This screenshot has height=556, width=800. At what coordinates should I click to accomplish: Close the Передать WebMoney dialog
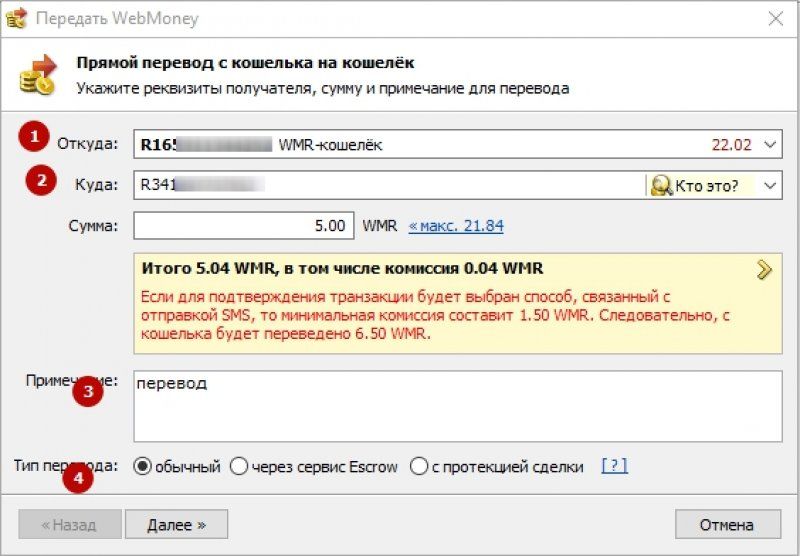(776, 18)
